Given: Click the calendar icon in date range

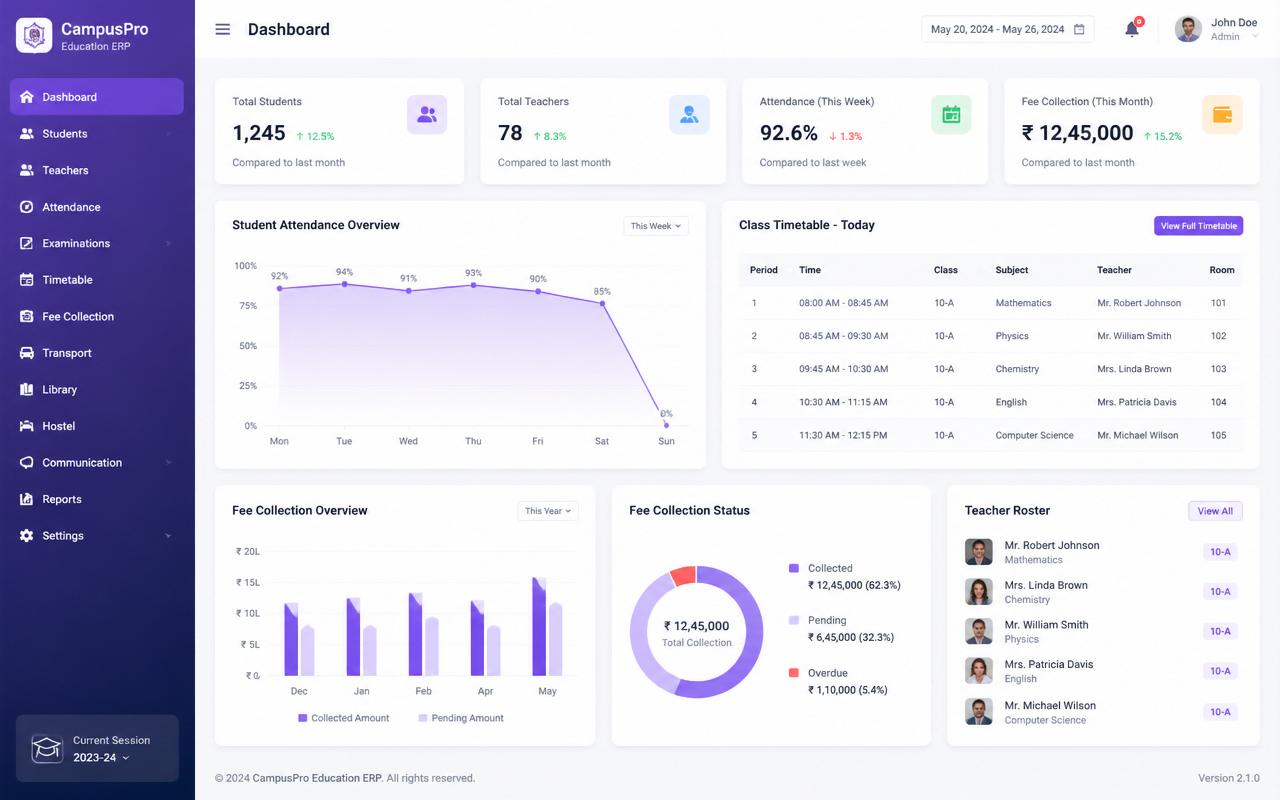Looking at the screenshot, I should tap(1079, 29).
